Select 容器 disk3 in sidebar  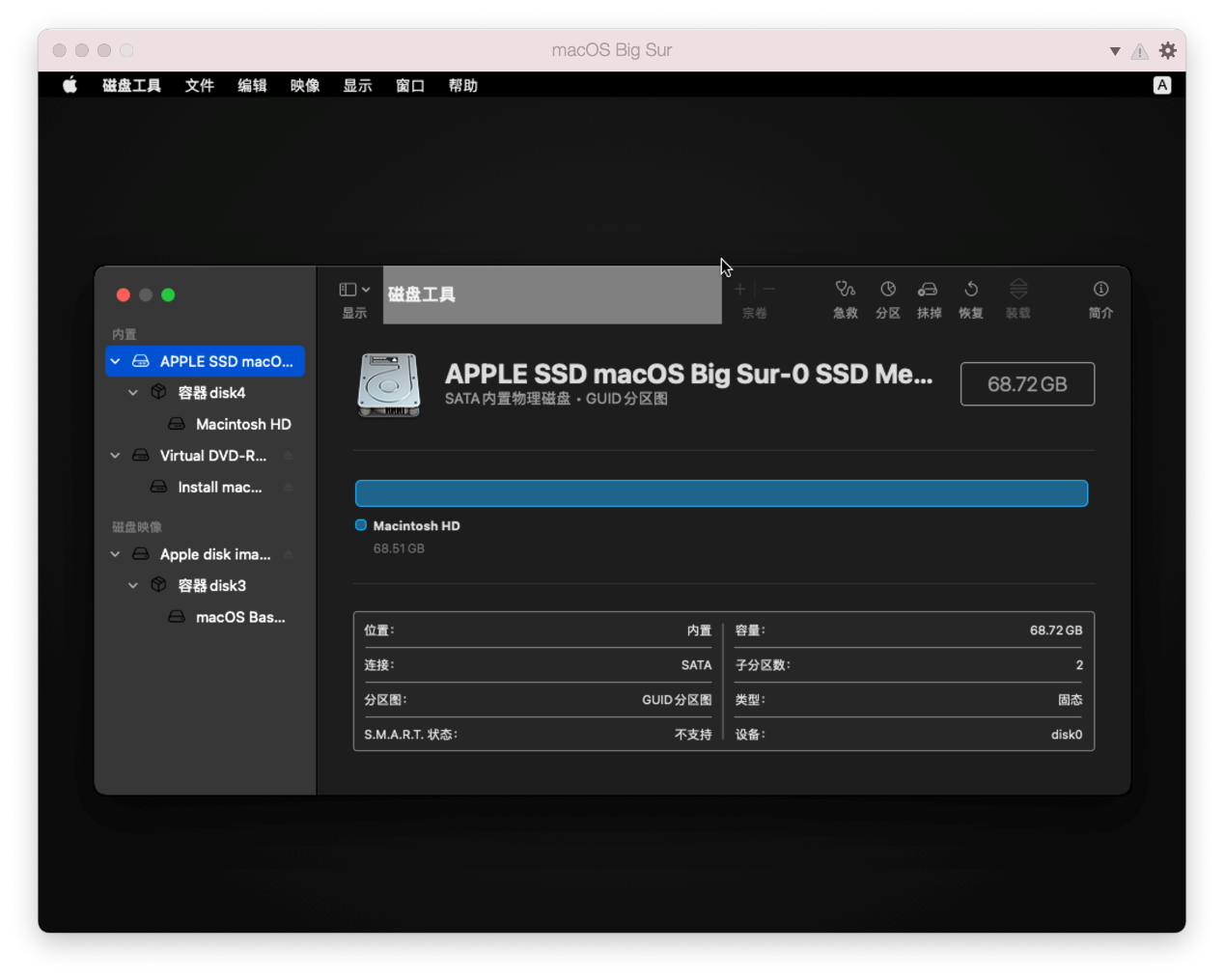coord(205,586)
